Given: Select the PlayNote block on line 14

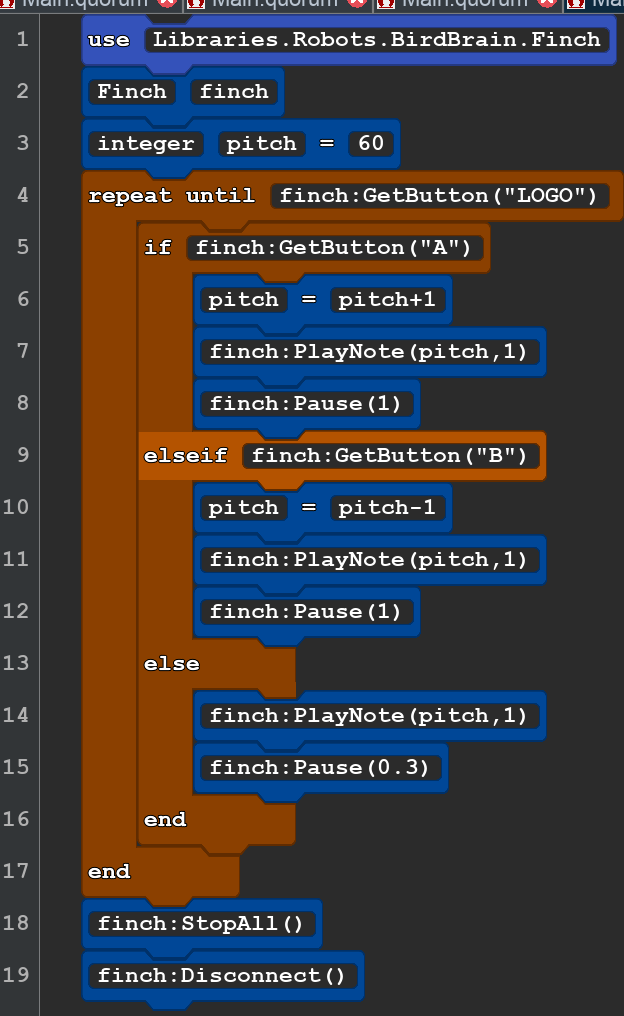Looking at the screenshot, I should click(368, 716).
